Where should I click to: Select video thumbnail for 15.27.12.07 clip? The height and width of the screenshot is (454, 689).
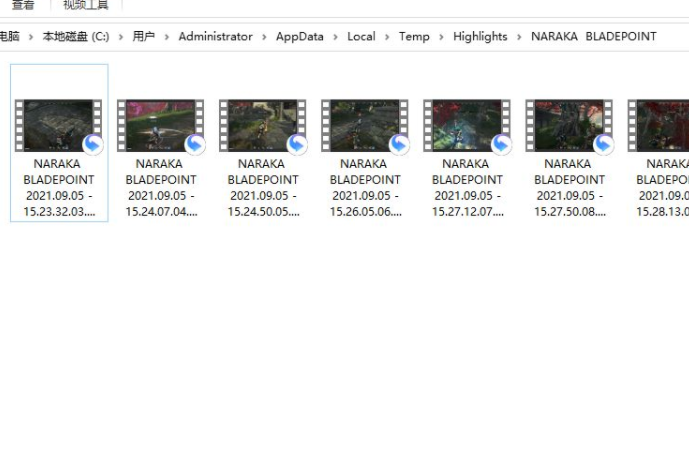pyautogui.click(x=467, y=126)
